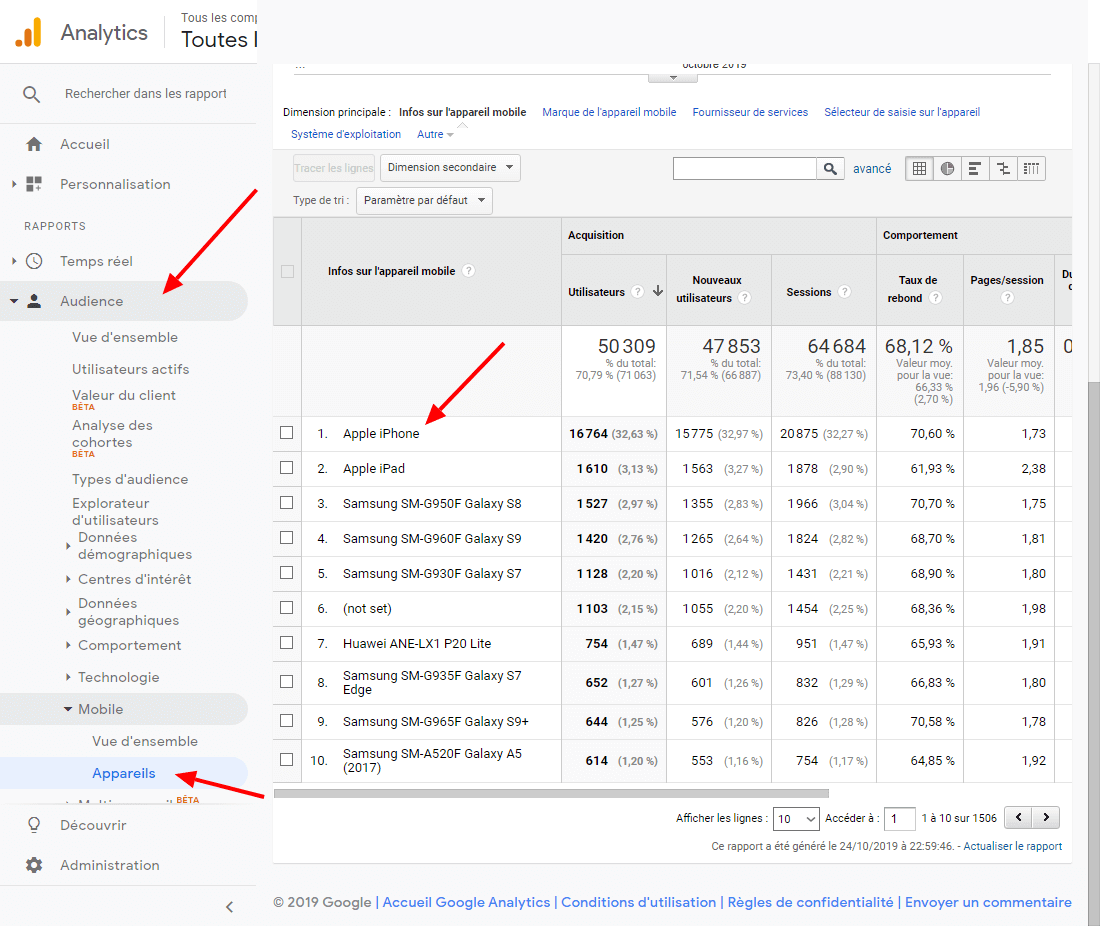Check the Samsung Galaxy S8 row

click(x=287, y=503)
